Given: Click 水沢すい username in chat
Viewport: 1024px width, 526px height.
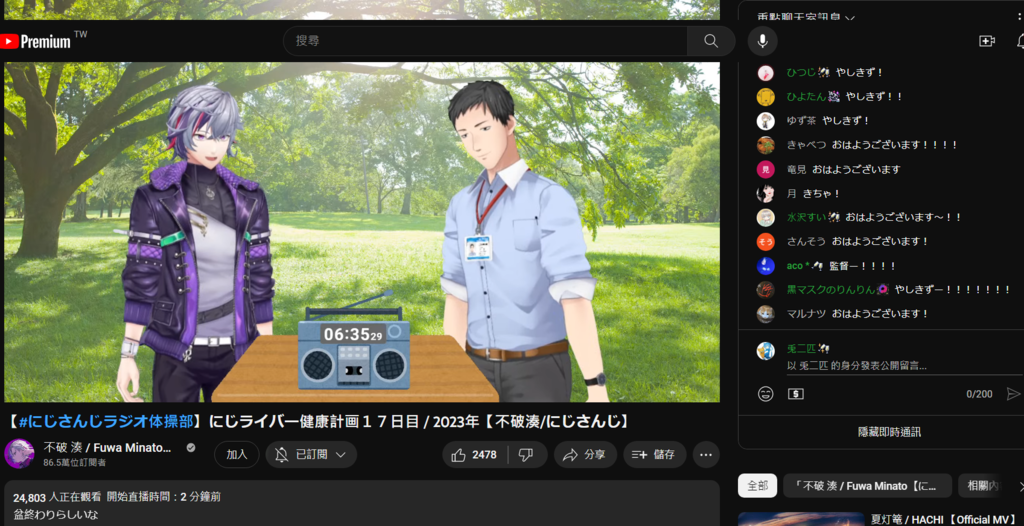Looking at the screenshot, I should tap(807, 218).
